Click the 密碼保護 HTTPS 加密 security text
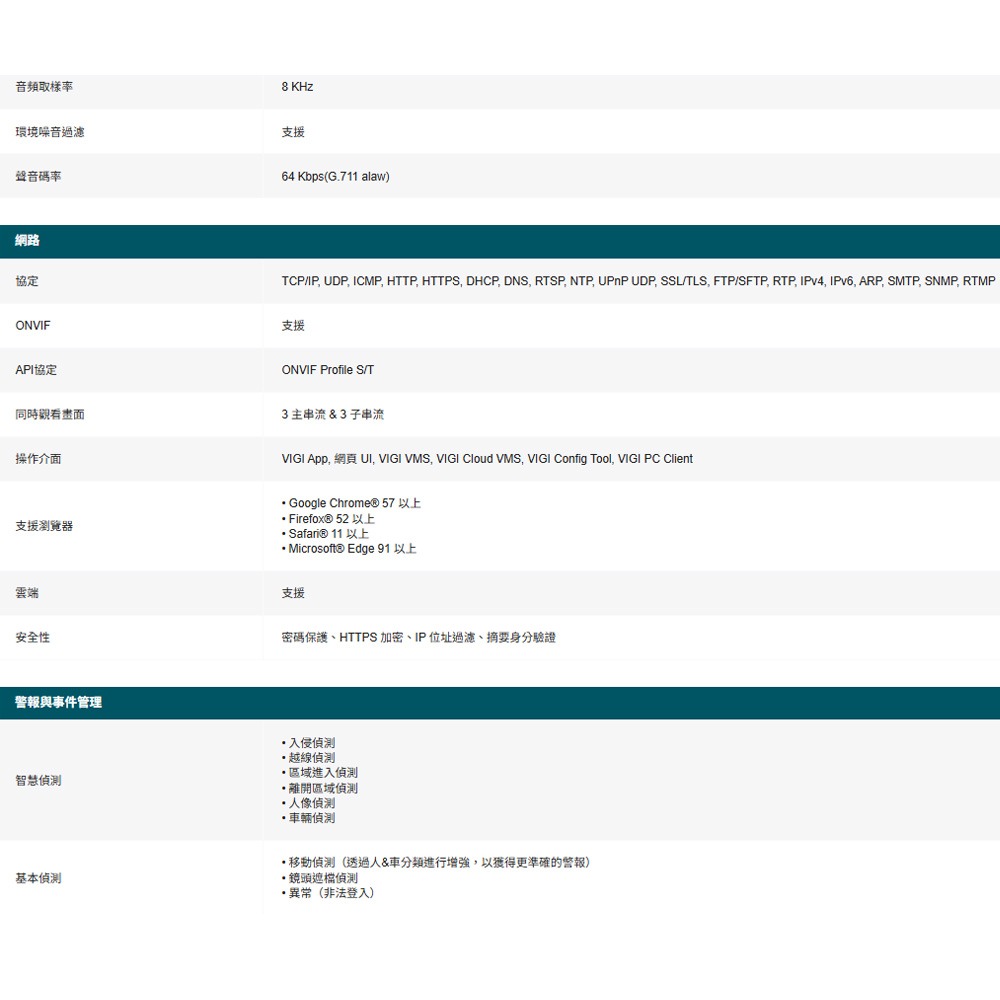Screen dimensions: 1000x1000 click(x=418, y=637)
